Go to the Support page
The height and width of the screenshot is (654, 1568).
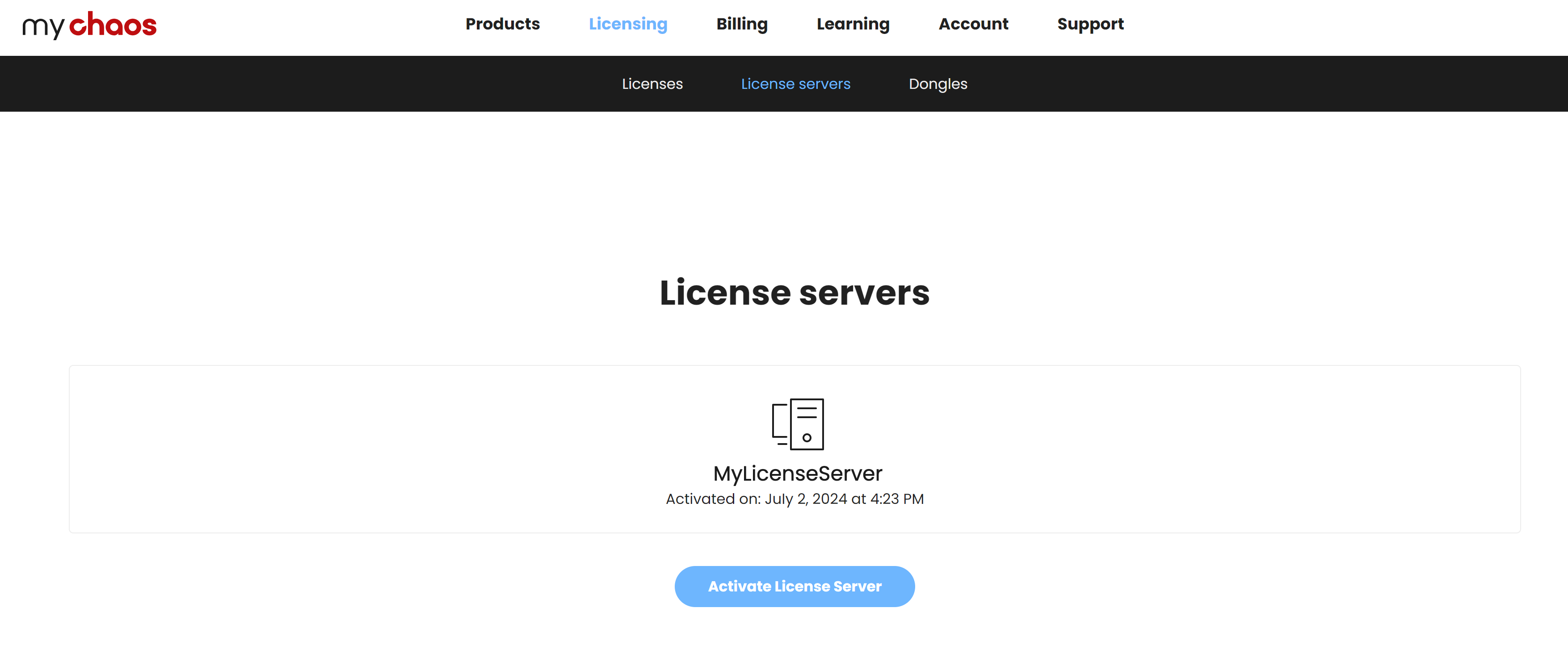pos(1090,24)
